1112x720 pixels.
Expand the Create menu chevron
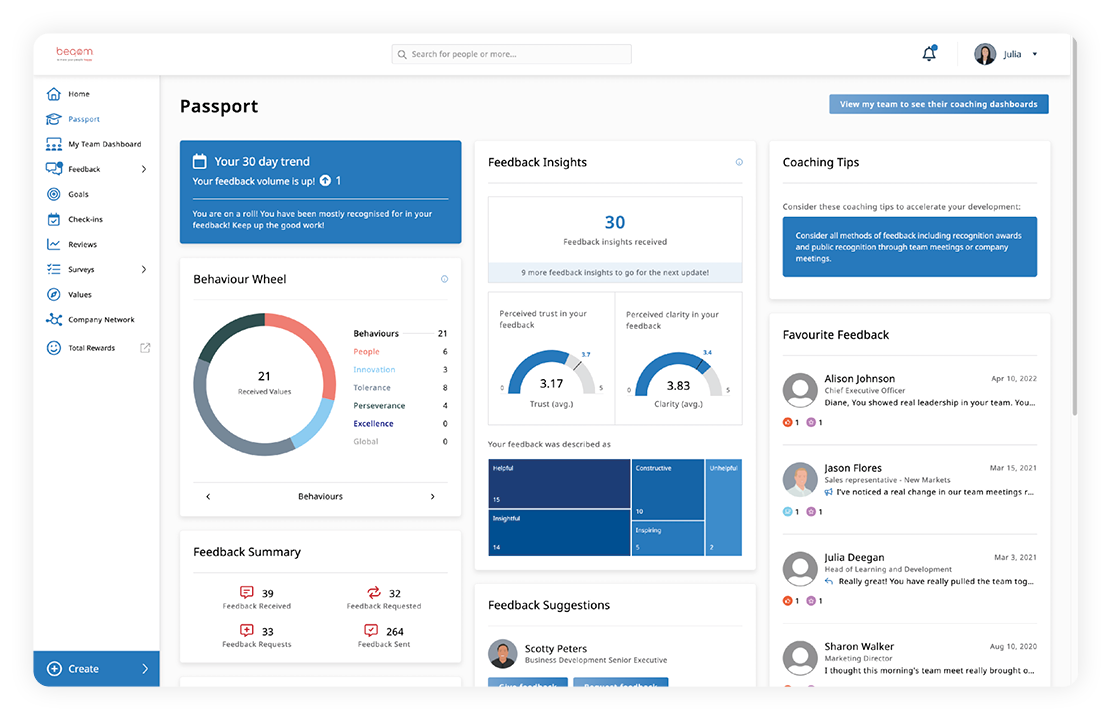point(145,668)
